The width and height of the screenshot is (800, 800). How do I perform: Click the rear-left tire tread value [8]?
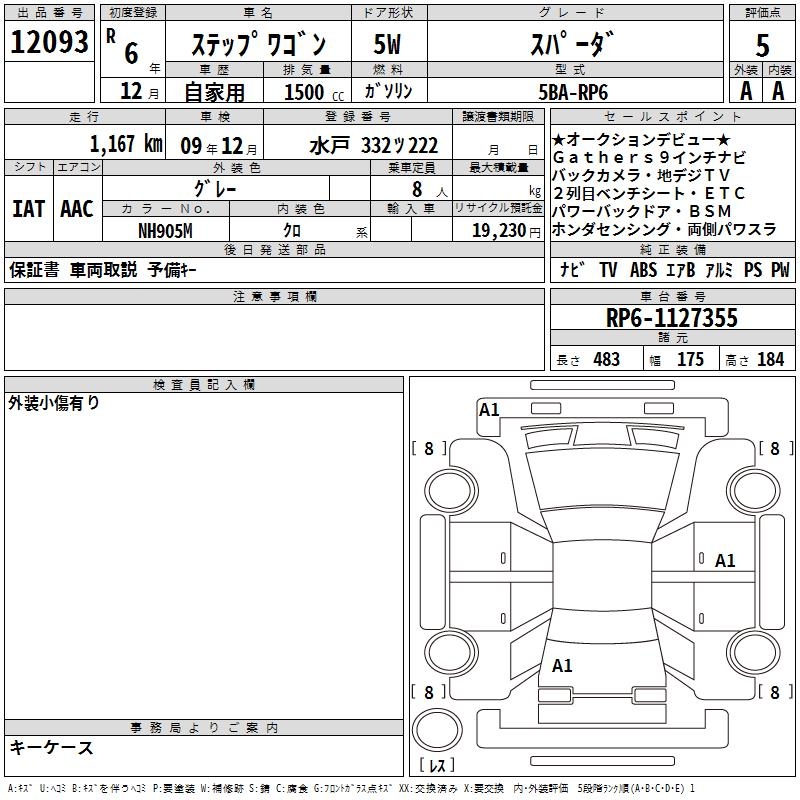tap(429, 692)
